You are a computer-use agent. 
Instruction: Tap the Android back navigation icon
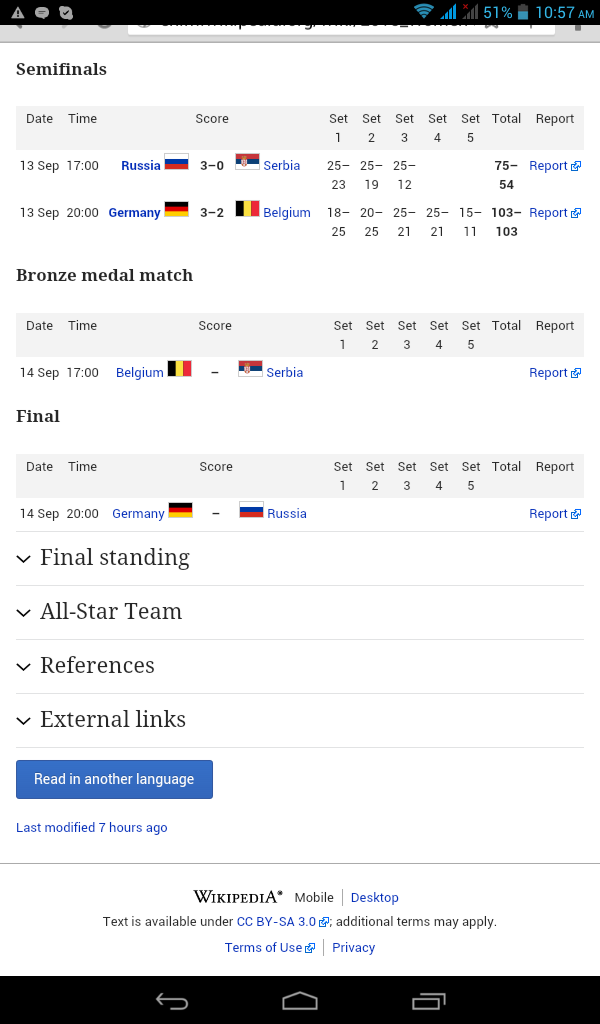[172, 1000]
